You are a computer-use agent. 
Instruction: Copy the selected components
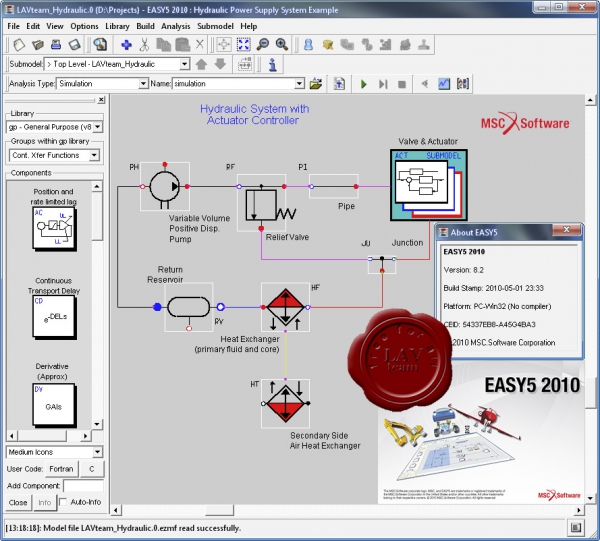click(x=163, y=45)
